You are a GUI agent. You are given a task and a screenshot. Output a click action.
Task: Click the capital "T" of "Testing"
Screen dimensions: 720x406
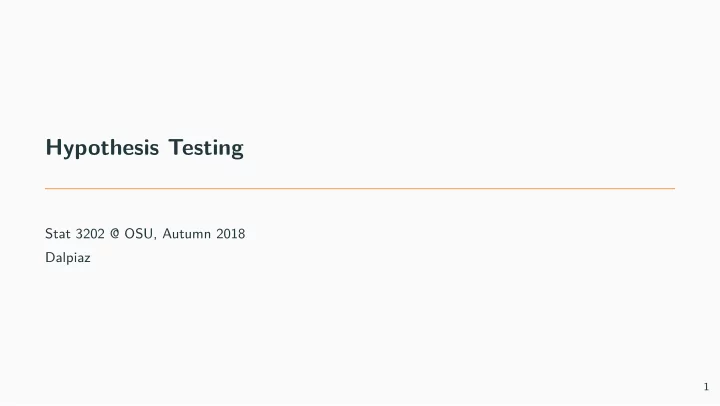[x=176, y=147]
